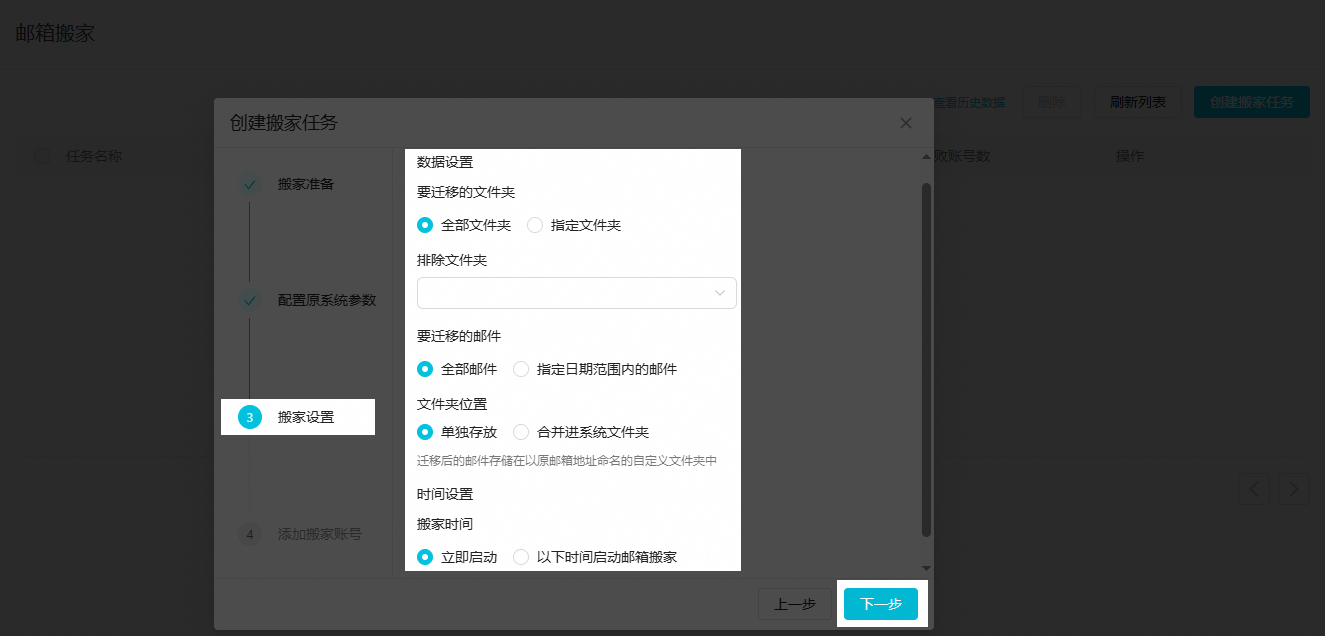Viewport: 1325px width, 636px height.
Task: Select 指定日期范围内的邮件 option
Action: coord(521,369)
